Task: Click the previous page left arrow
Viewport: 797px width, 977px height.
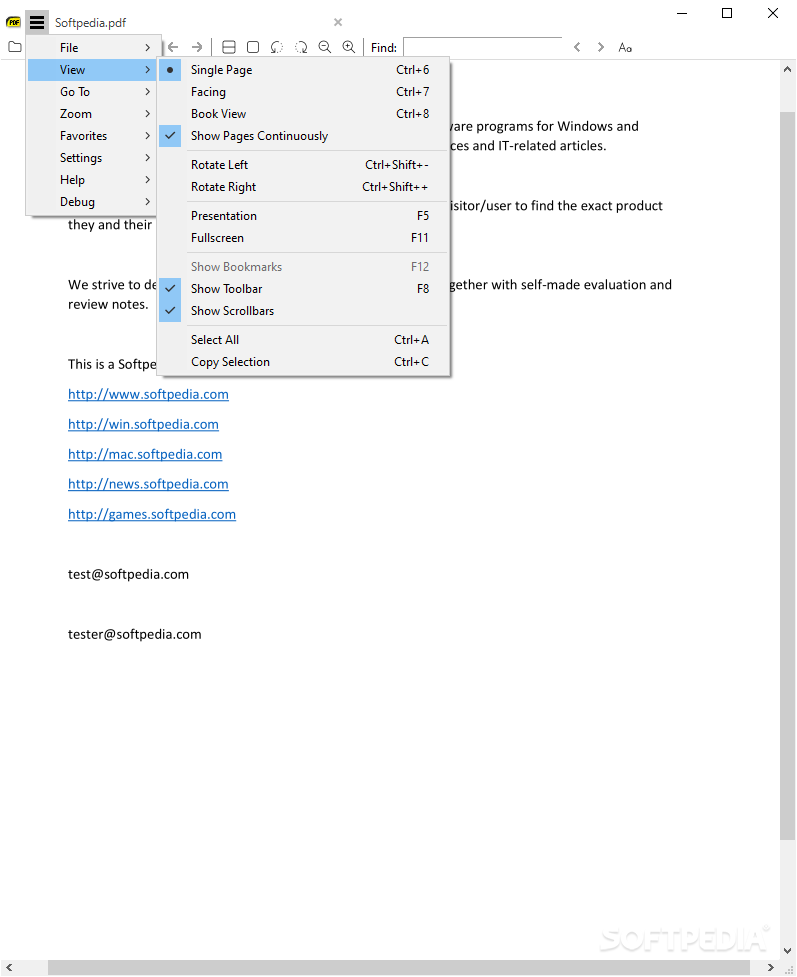Action: tap(173, 47)
